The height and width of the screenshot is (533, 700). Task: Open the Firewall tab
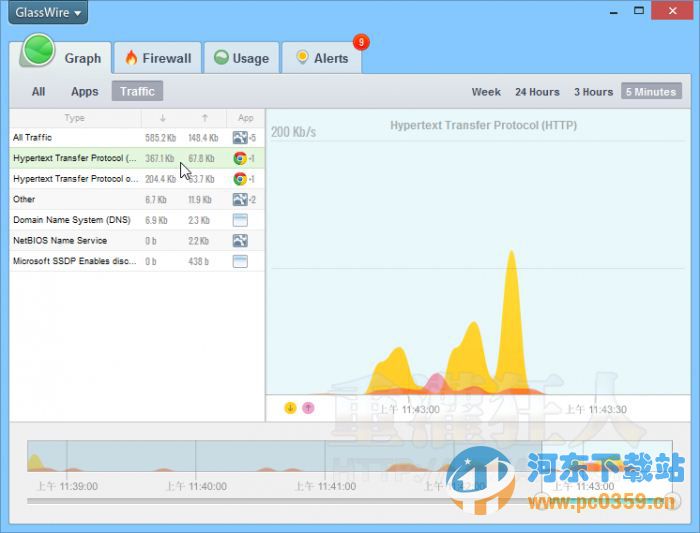tap(158, 58)
